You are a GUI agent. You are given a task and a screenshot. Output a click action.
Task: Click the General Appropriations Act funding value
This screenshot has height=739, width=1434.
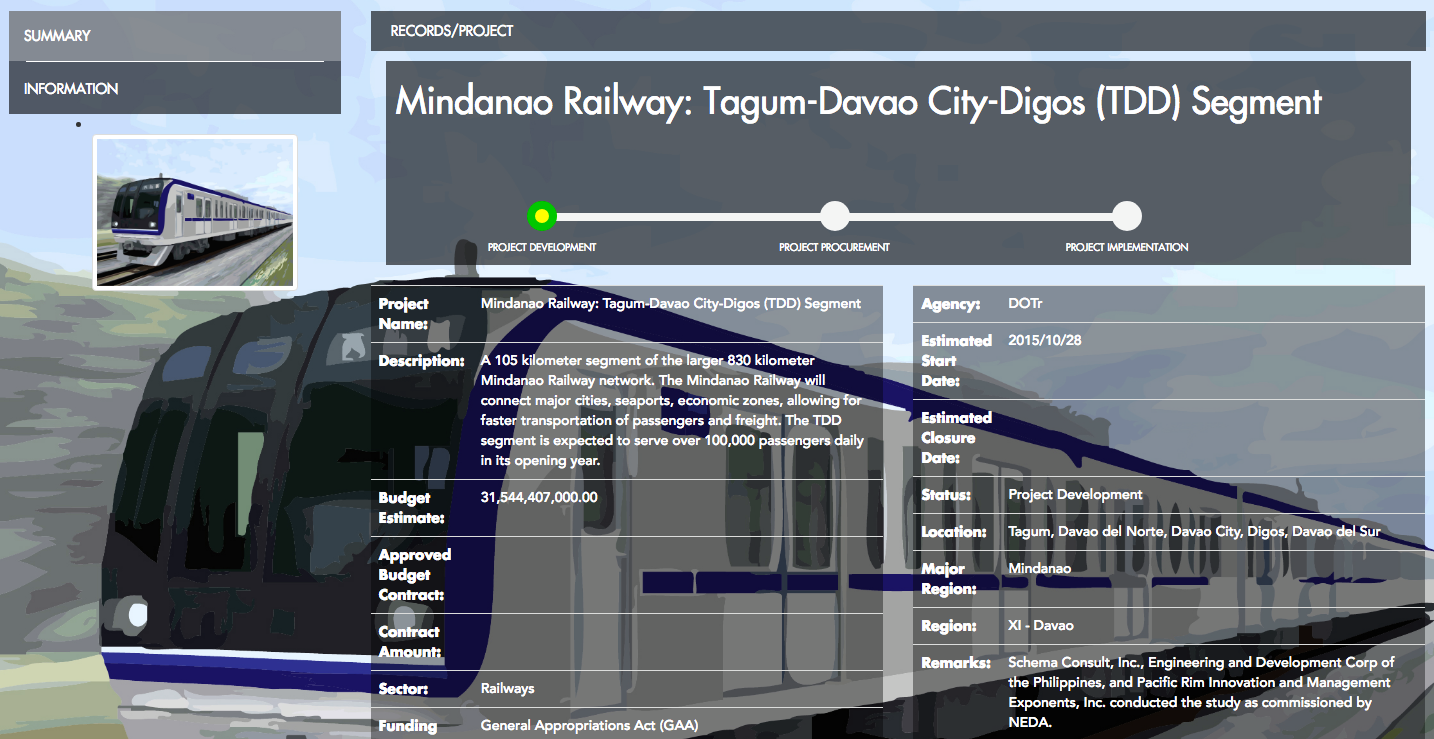point(589,726)
